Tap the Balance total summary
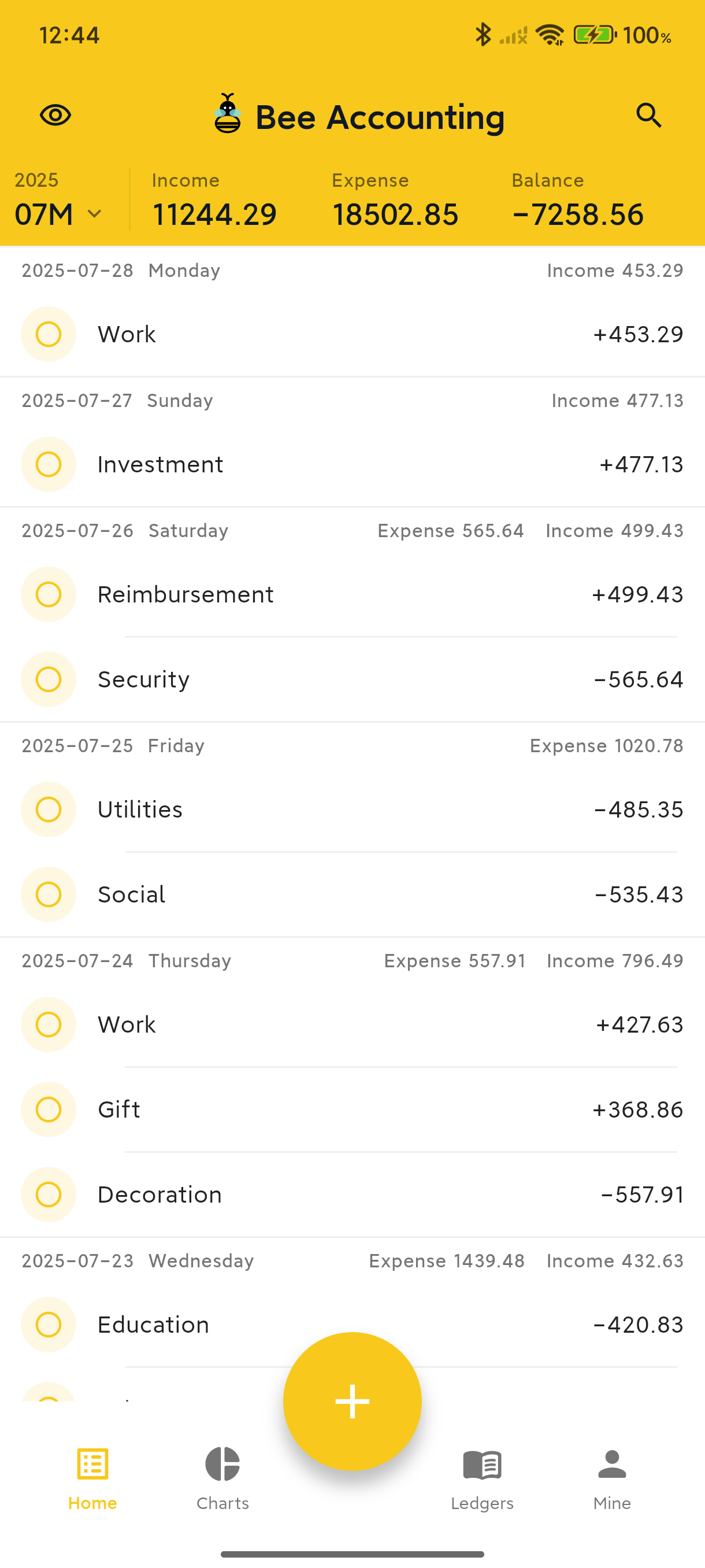 tap(577, 201)
